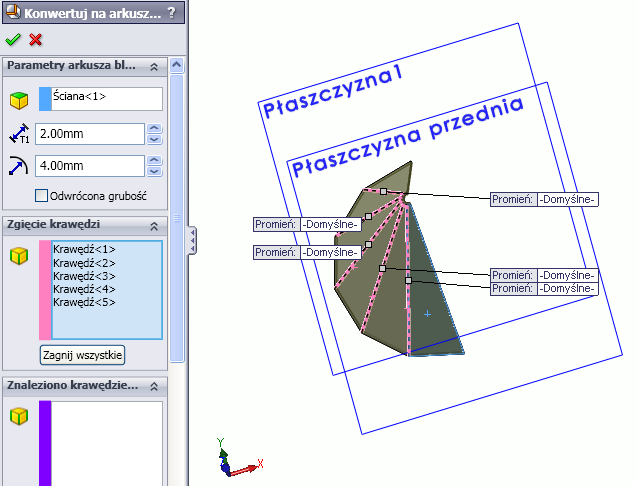This screenshot has width=637, height=486.
Task: Click bend edges cube icon in Zgięcie krawędzi
Action: coord(19,256)
